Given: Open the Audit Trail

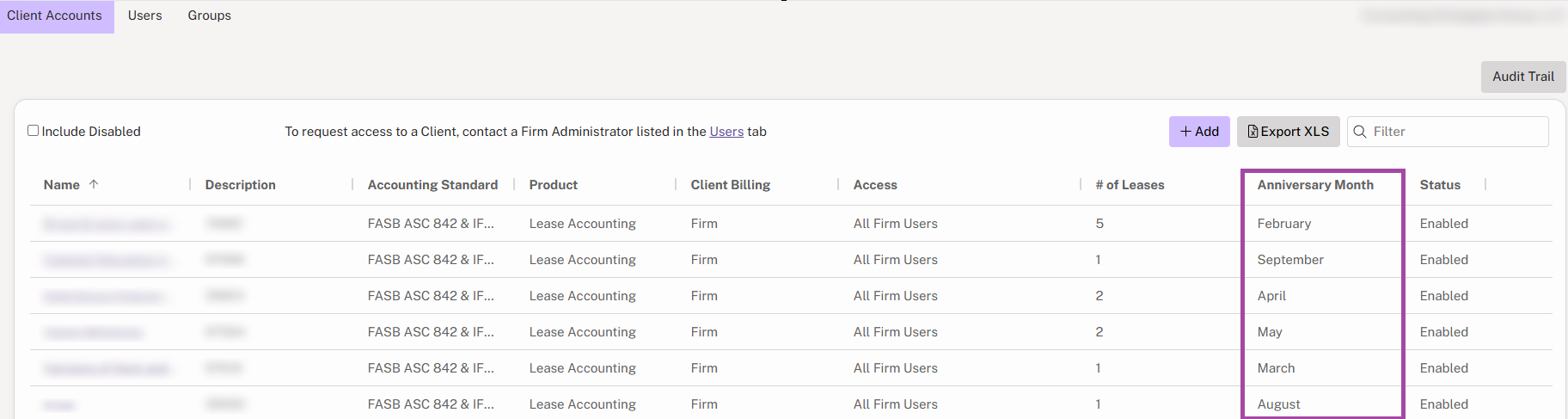Looking at the screenshot, I should [1522, 77].
